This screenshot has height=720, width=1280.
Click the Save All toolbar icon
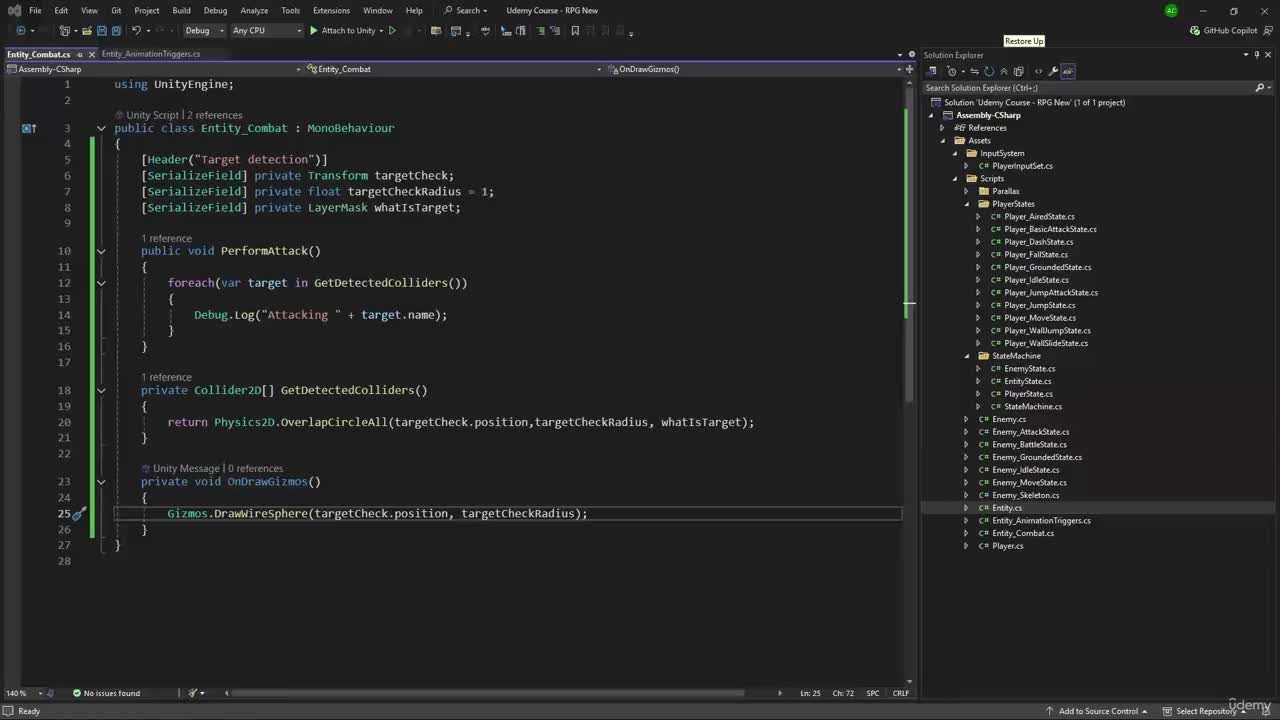116,31
